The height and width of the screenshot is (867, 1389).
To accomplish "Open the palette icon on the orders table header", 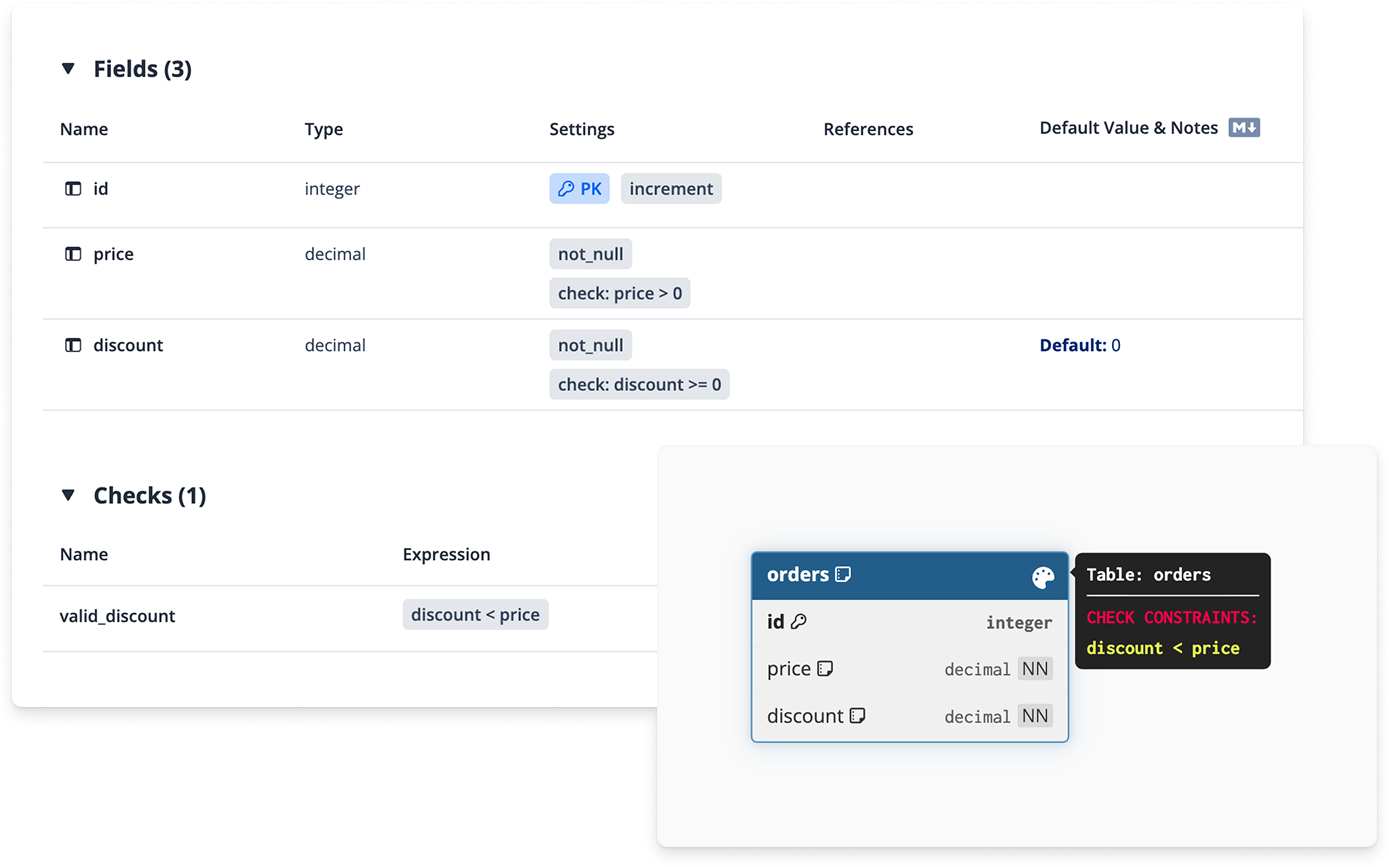I will tap(1044, 575).
